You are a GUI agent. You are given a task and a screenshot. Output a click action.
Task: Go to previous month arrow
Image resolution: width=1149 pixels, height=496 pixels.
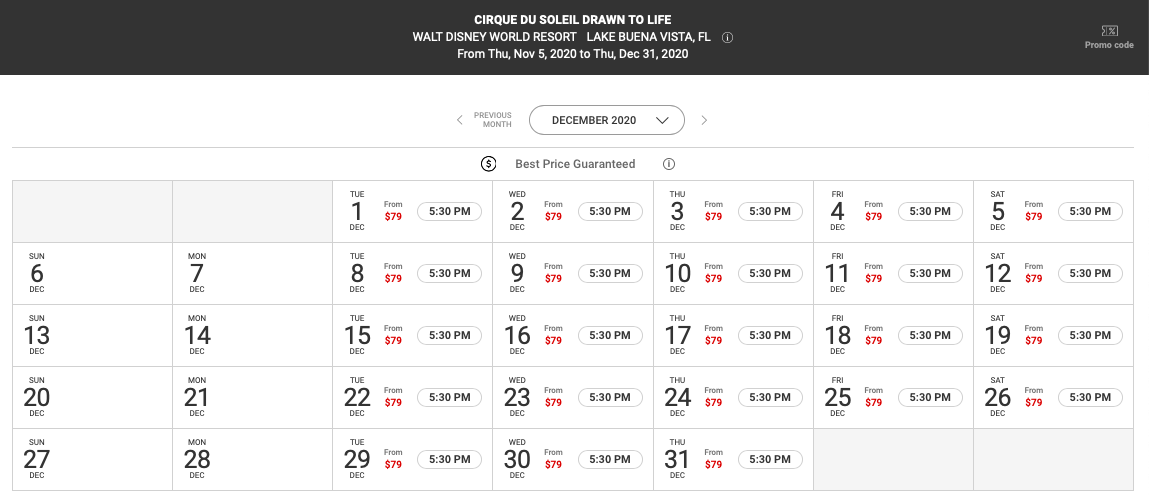[x=459, y=120]
